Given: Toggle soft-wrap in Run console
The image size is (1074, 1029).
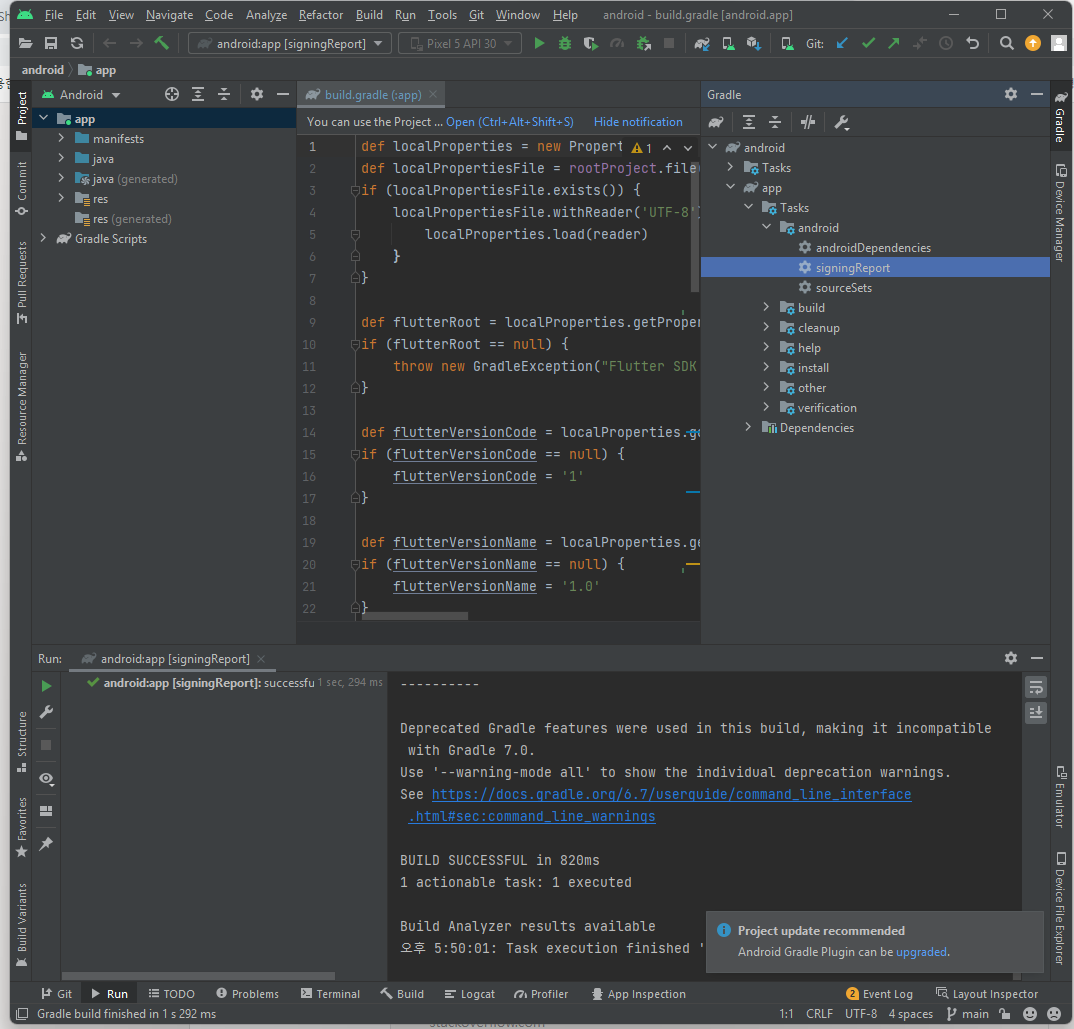Looking at the screenshot, I should 1036,686.
